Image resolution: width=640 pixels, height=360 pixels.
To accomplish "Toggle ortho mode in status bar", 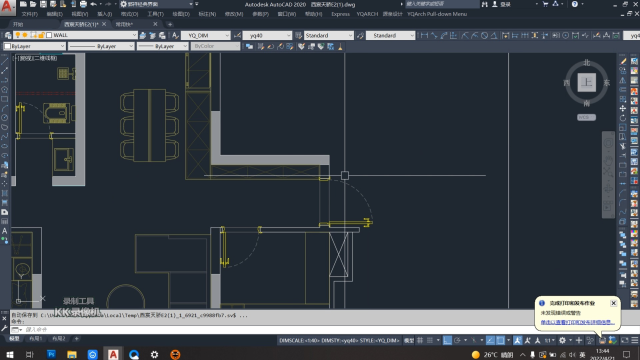I will [x=447, y=340].
